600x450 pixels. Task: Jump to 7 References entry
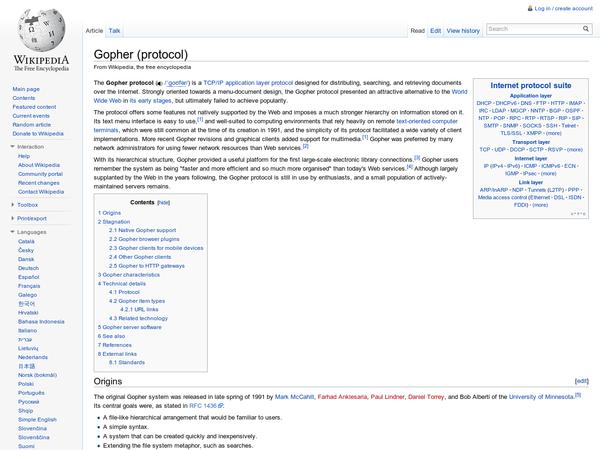click(115, 345)
